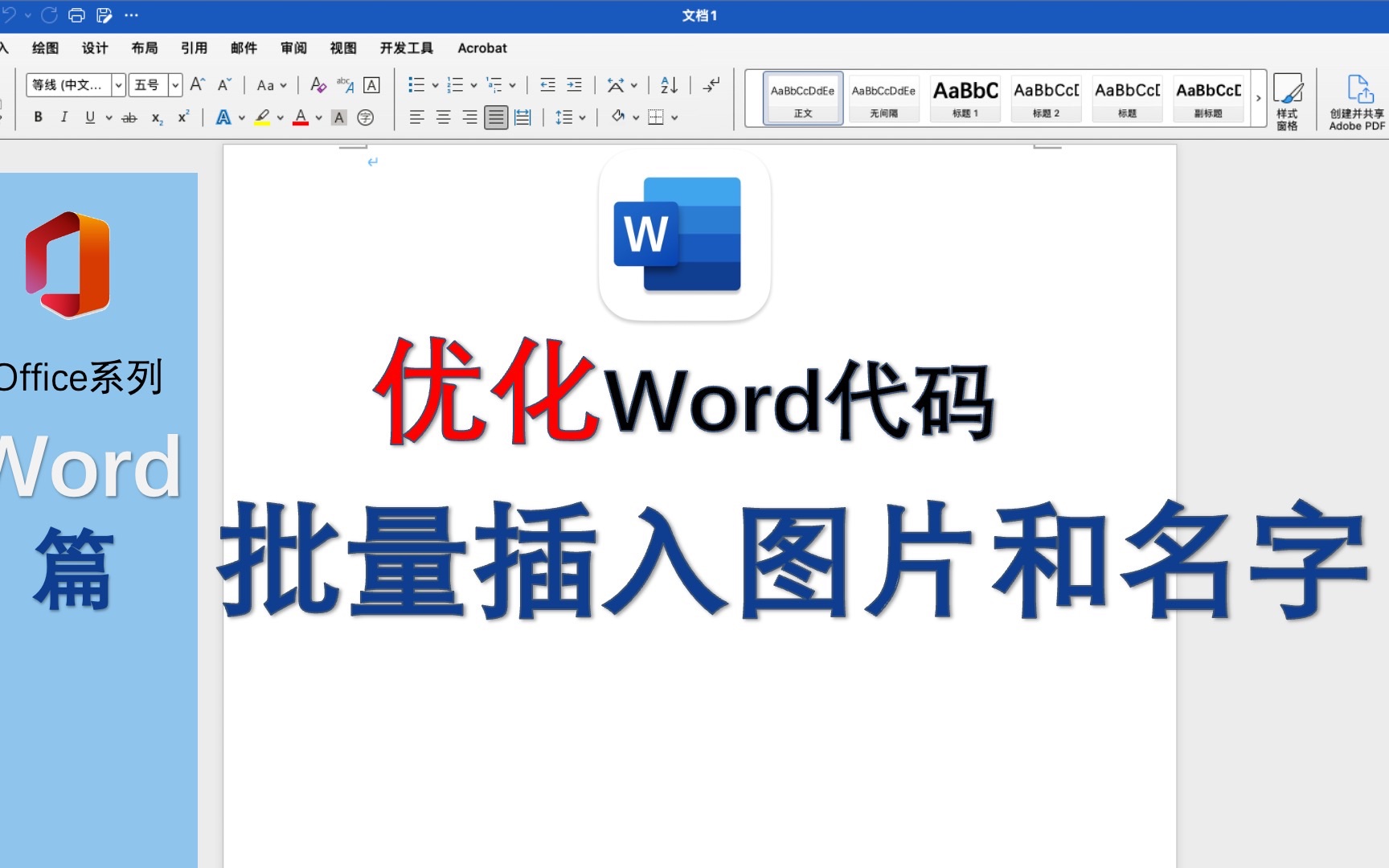Expand underline style dropdown arrow

tap(109, 117)
